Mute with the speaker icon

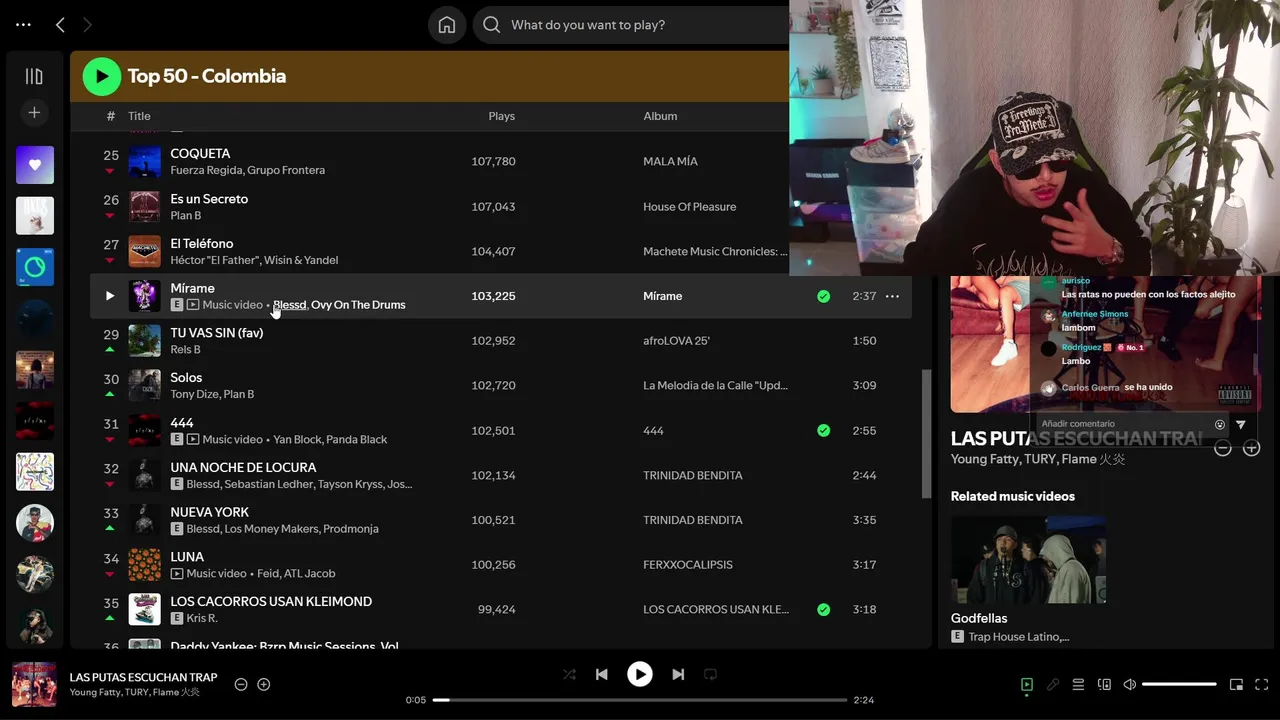(1129, 685)
